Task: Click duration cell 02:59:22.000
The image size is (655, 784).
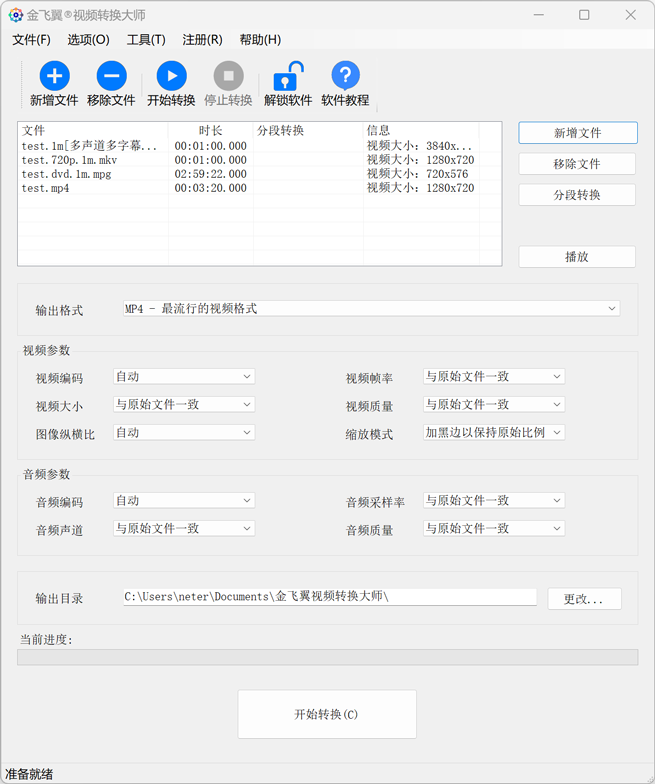Action: 210,174
